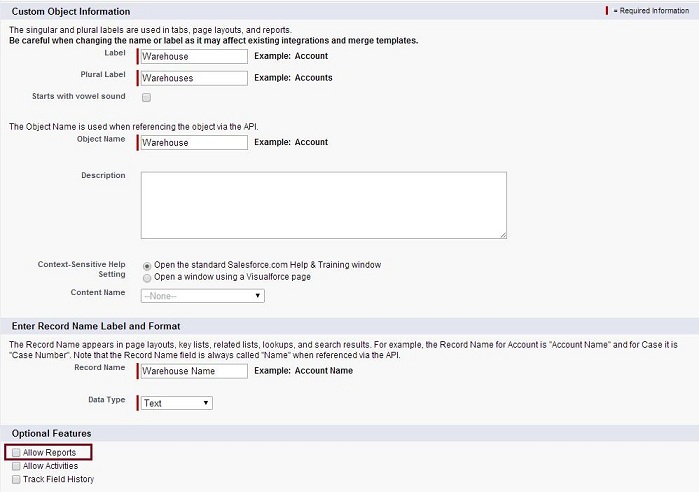
Task: Click the Example: Accounts text
Action: [293, 78]
